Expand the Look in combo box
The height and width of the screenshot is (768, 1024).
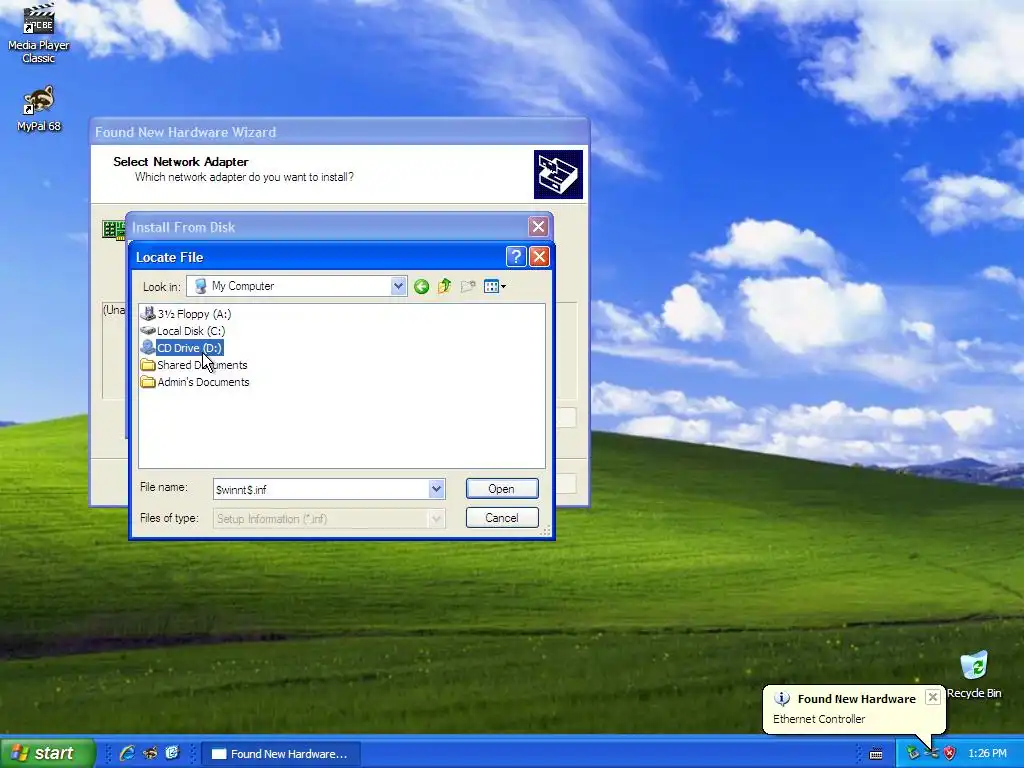tap(398, 286)
